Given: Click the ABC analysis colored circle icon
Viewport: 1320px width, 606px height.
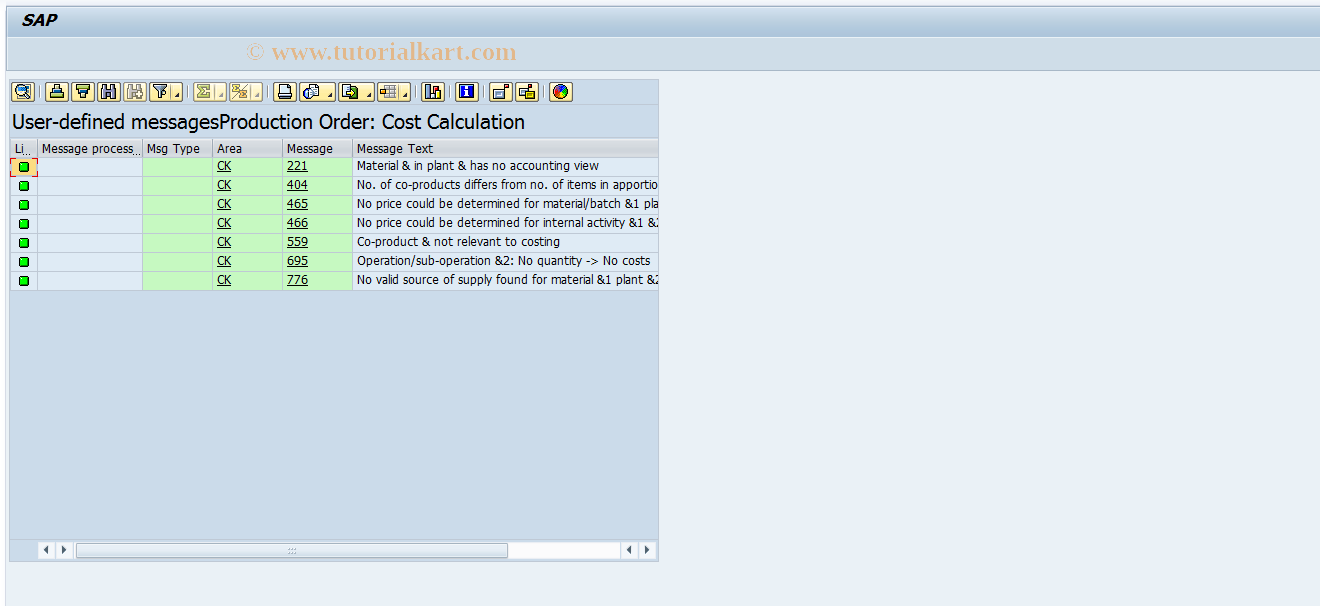Looking at the screenshot, I should coord(561,92).
